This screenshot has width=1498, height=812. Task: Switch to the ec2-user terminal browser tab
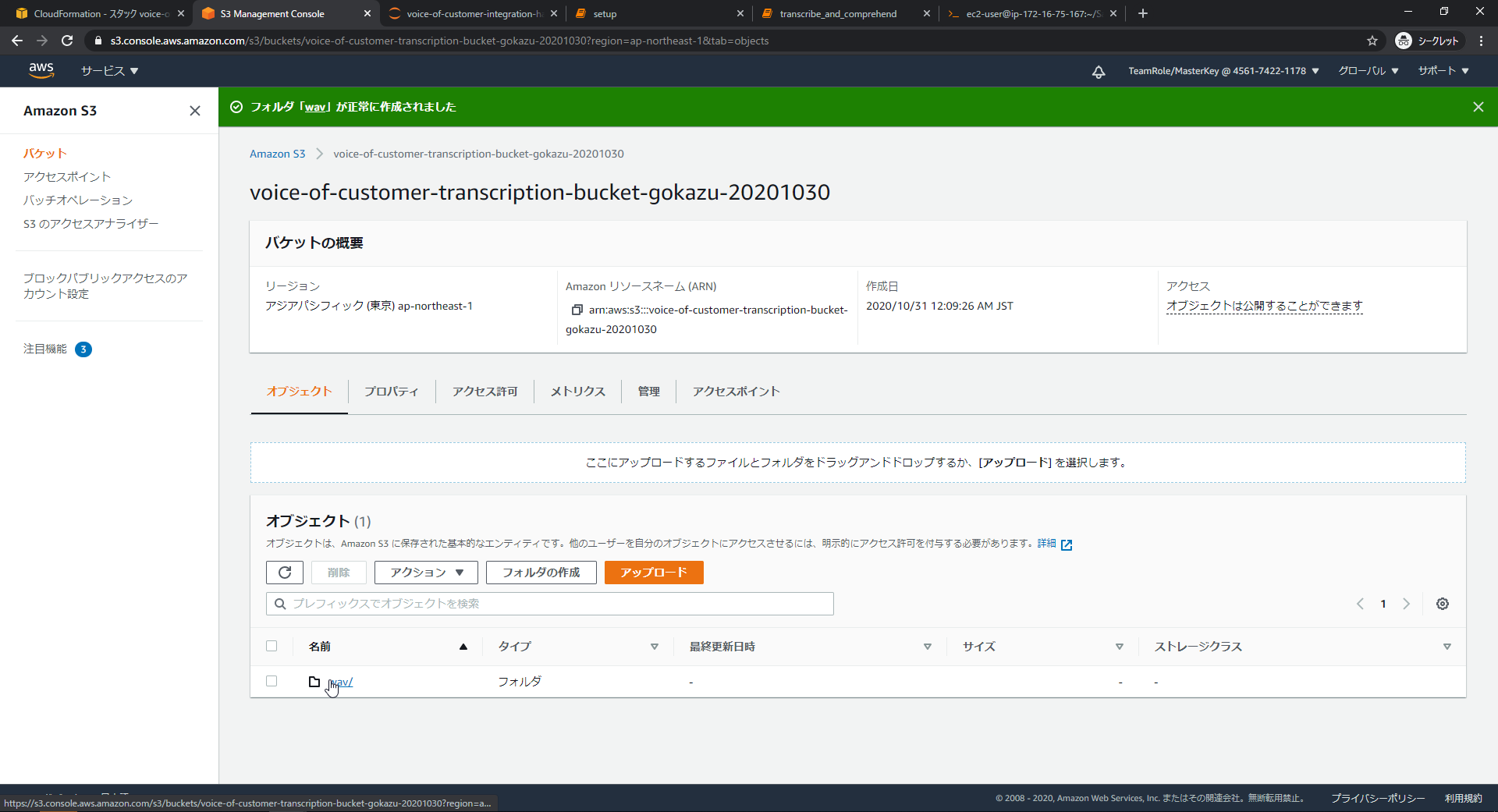pyautogui.click(x=1033, y=13)
